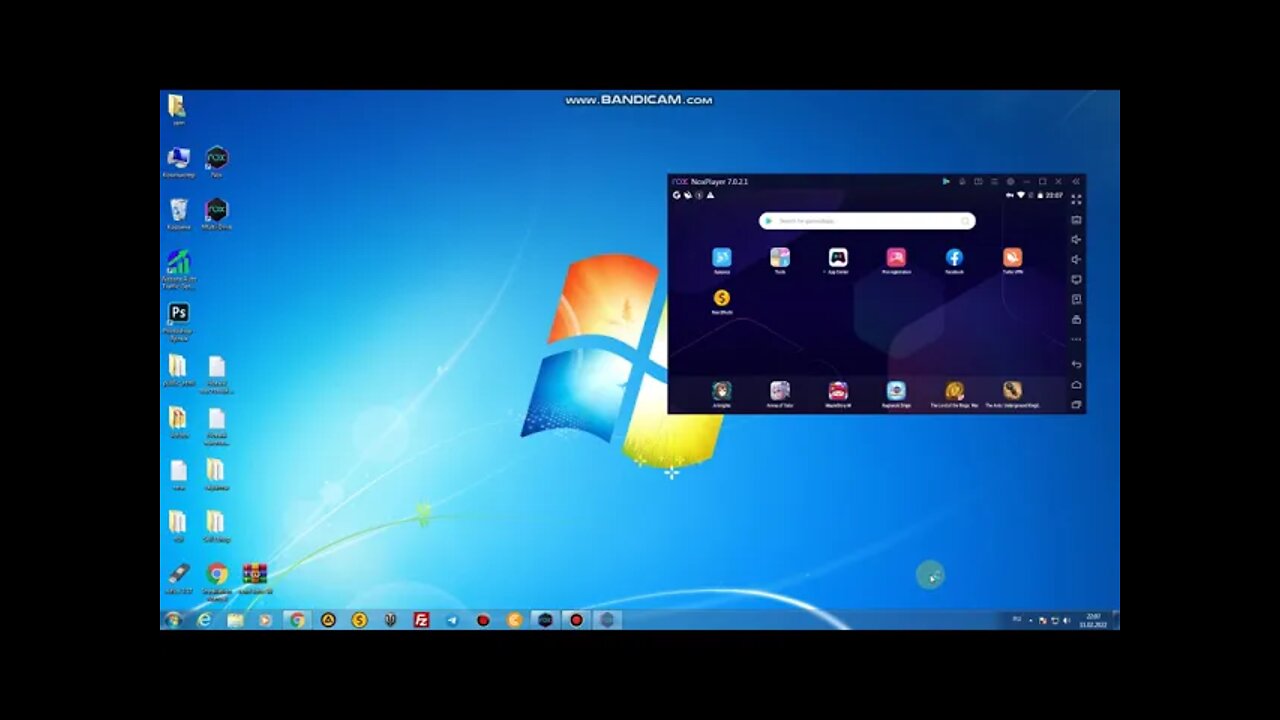Launch the orange VPN app icon

[x=1012, y=258]
